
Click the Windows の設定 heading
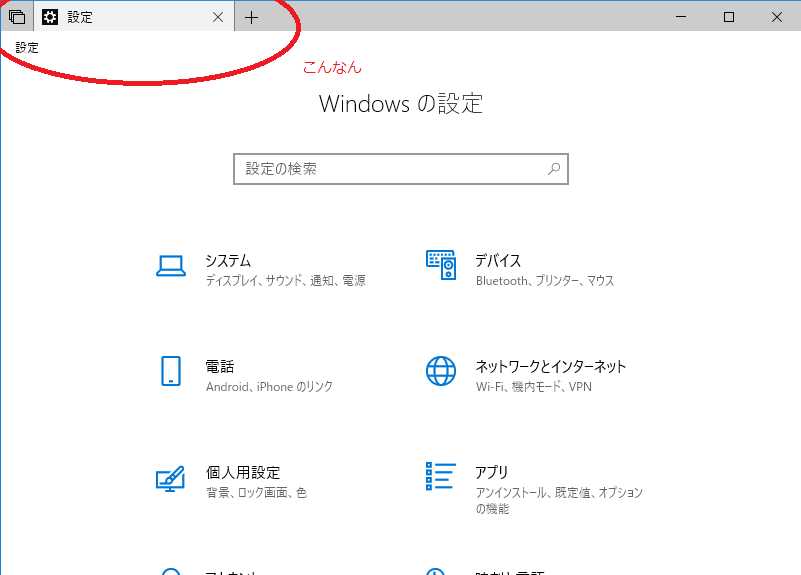tap(400, 104)
